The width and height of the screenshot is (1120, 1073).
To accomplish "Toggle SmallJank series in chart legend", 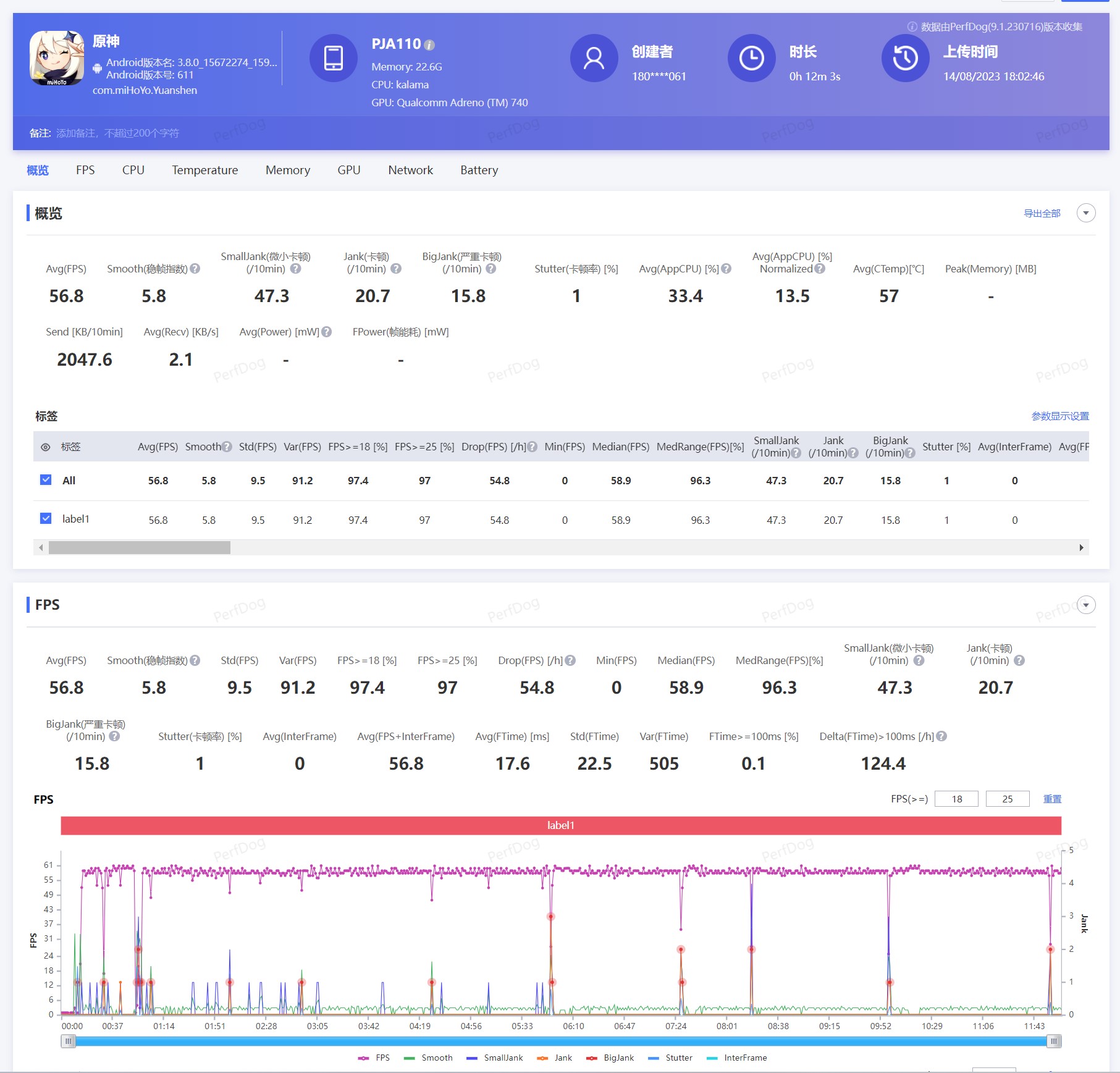I will tap(495, 1058).
